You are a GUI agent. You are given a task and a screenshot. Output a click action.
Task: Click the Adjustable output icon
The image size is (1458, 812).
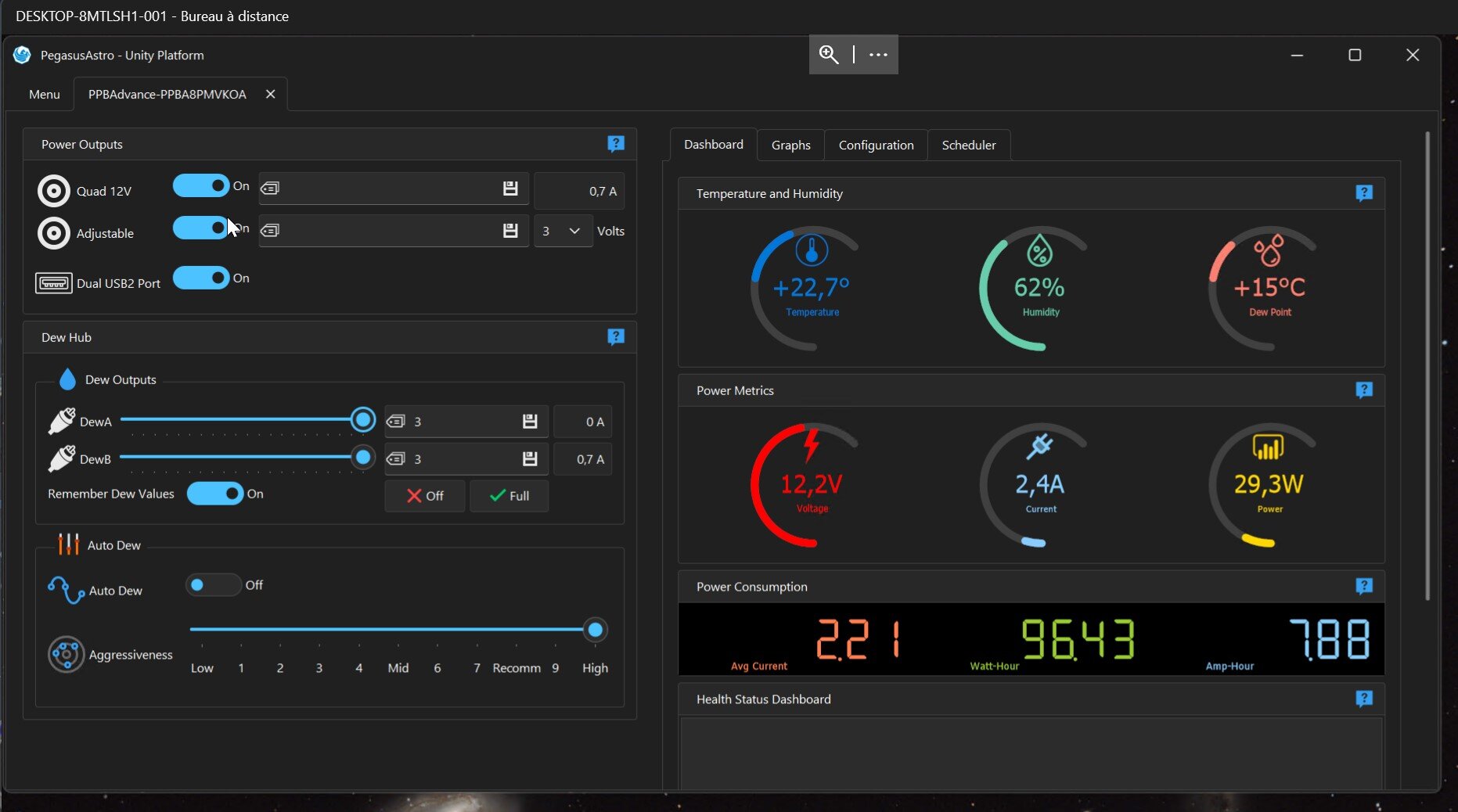click(54, 233)
